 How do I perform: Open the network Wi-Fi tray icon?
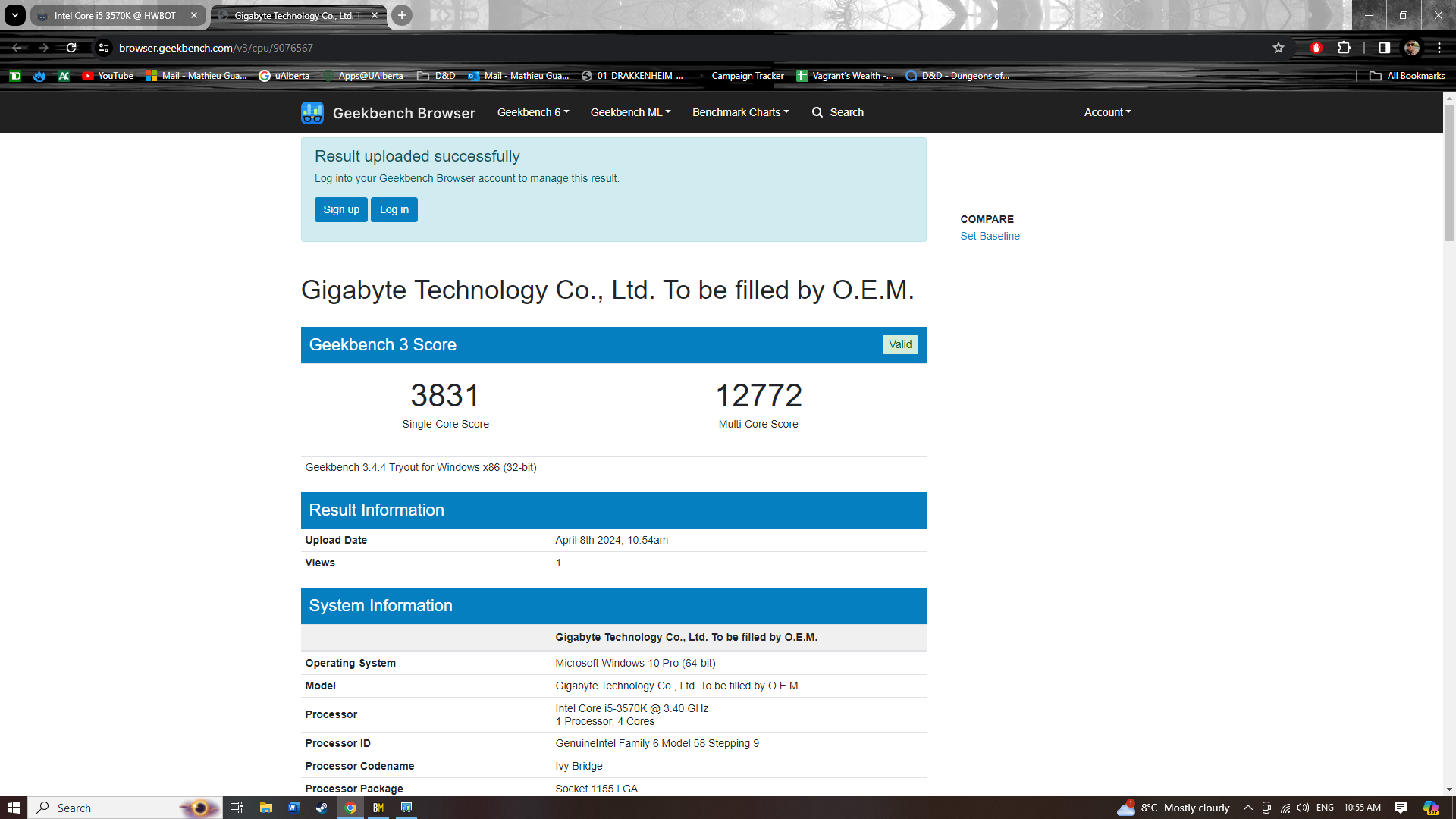(1285, 808)
